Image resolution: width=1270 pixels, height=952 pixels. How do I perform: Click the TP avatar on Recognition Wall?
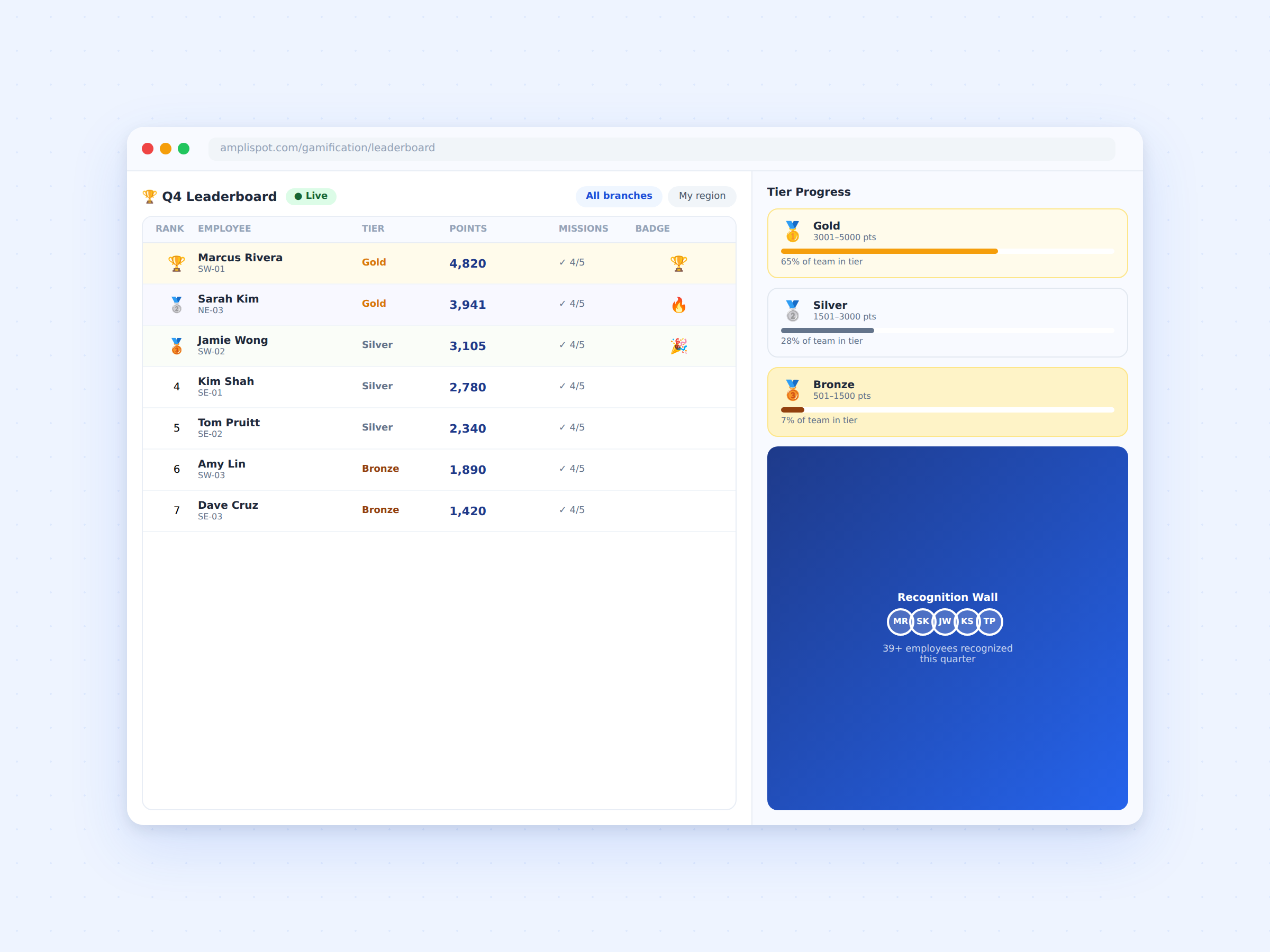(990, 621)
